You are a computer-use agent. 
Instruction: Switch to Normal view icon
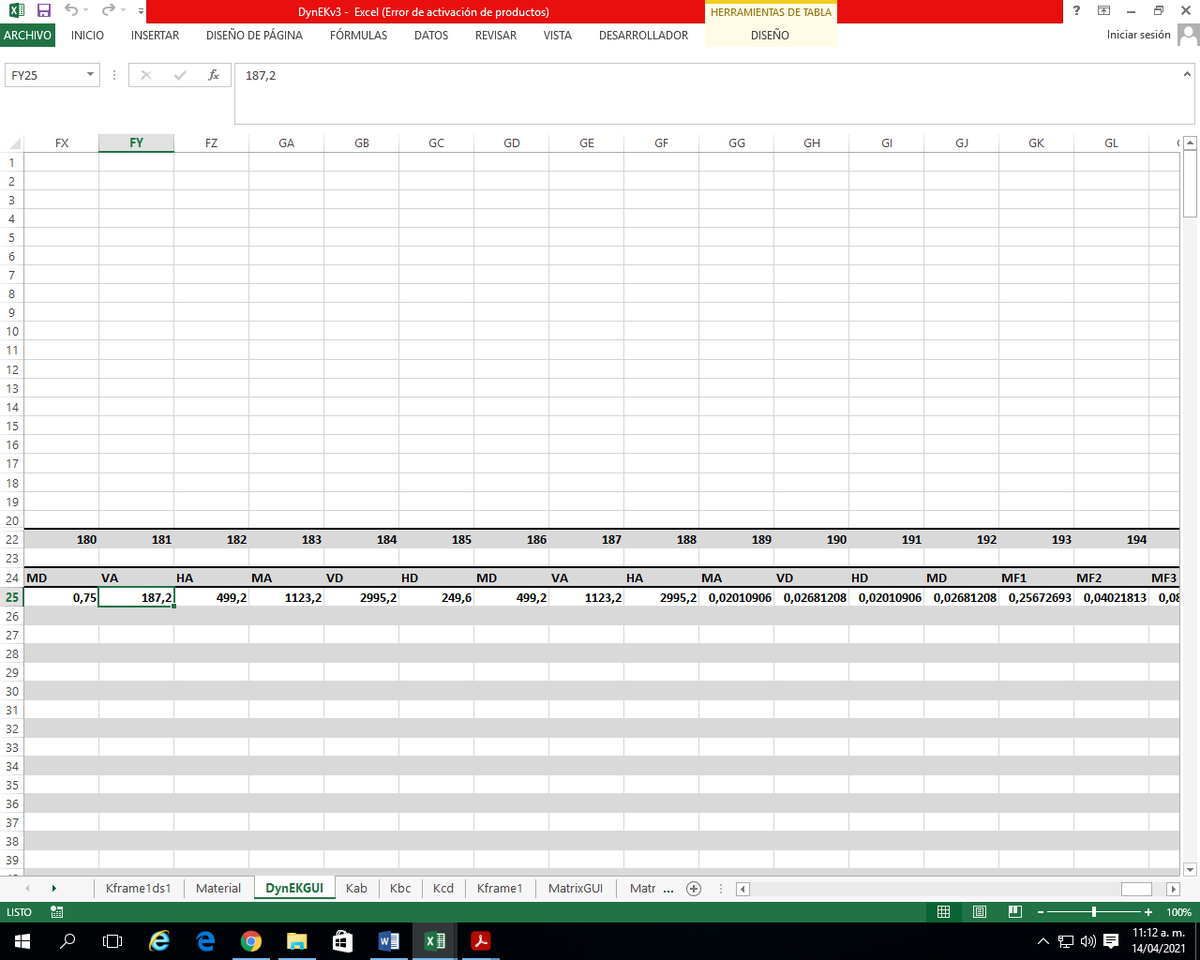tap(944, 912)
